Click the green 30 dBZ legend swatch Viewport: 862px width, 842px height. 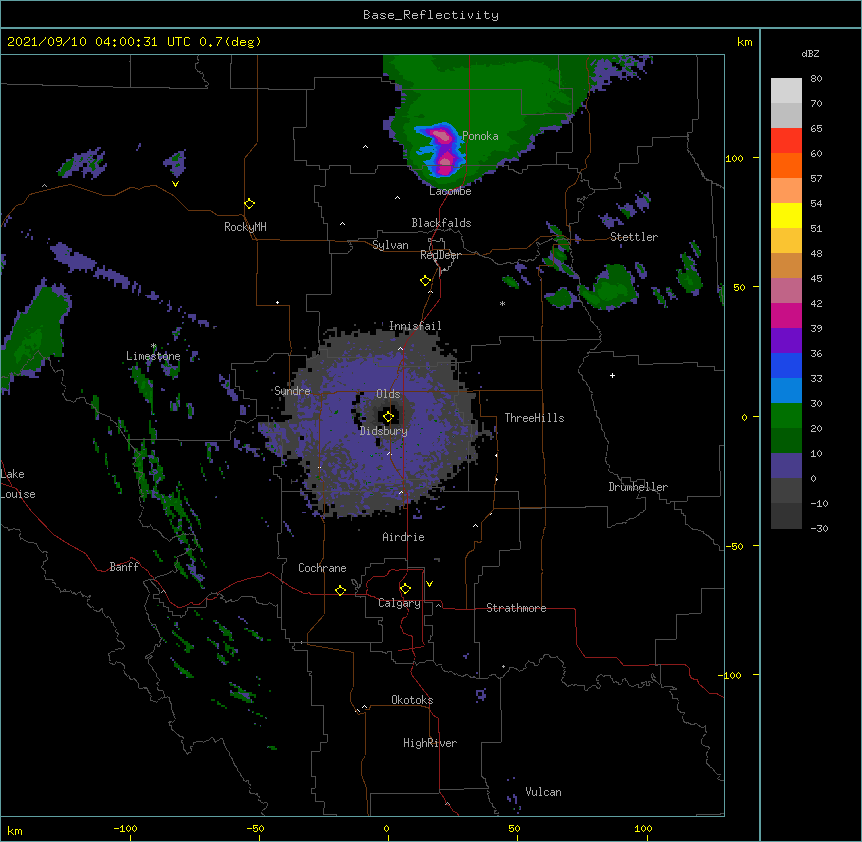click(x=786, y=416)
